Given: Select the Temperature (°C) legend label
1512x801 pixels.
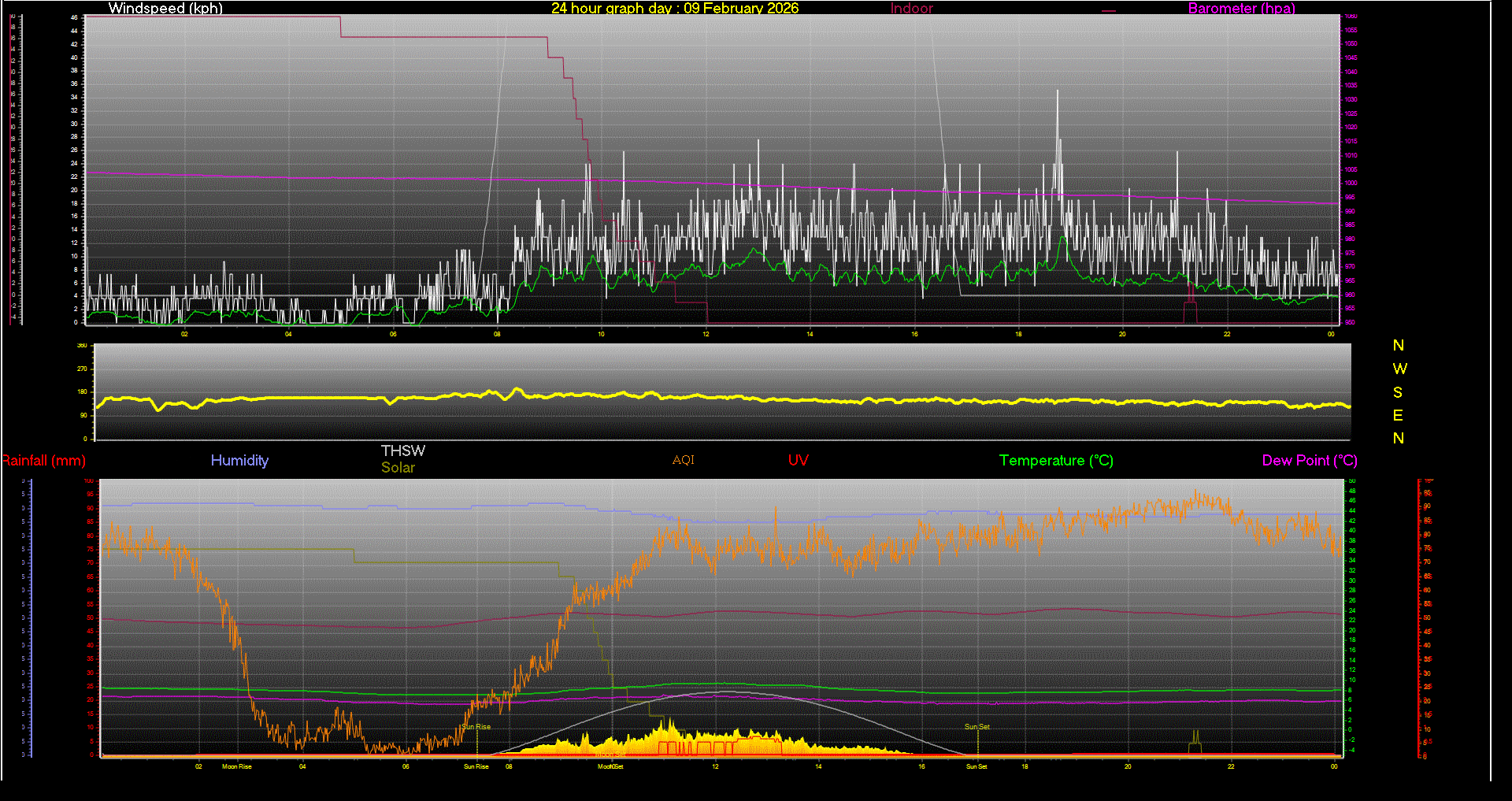Looking at the screenshot, I should 1055,461.
